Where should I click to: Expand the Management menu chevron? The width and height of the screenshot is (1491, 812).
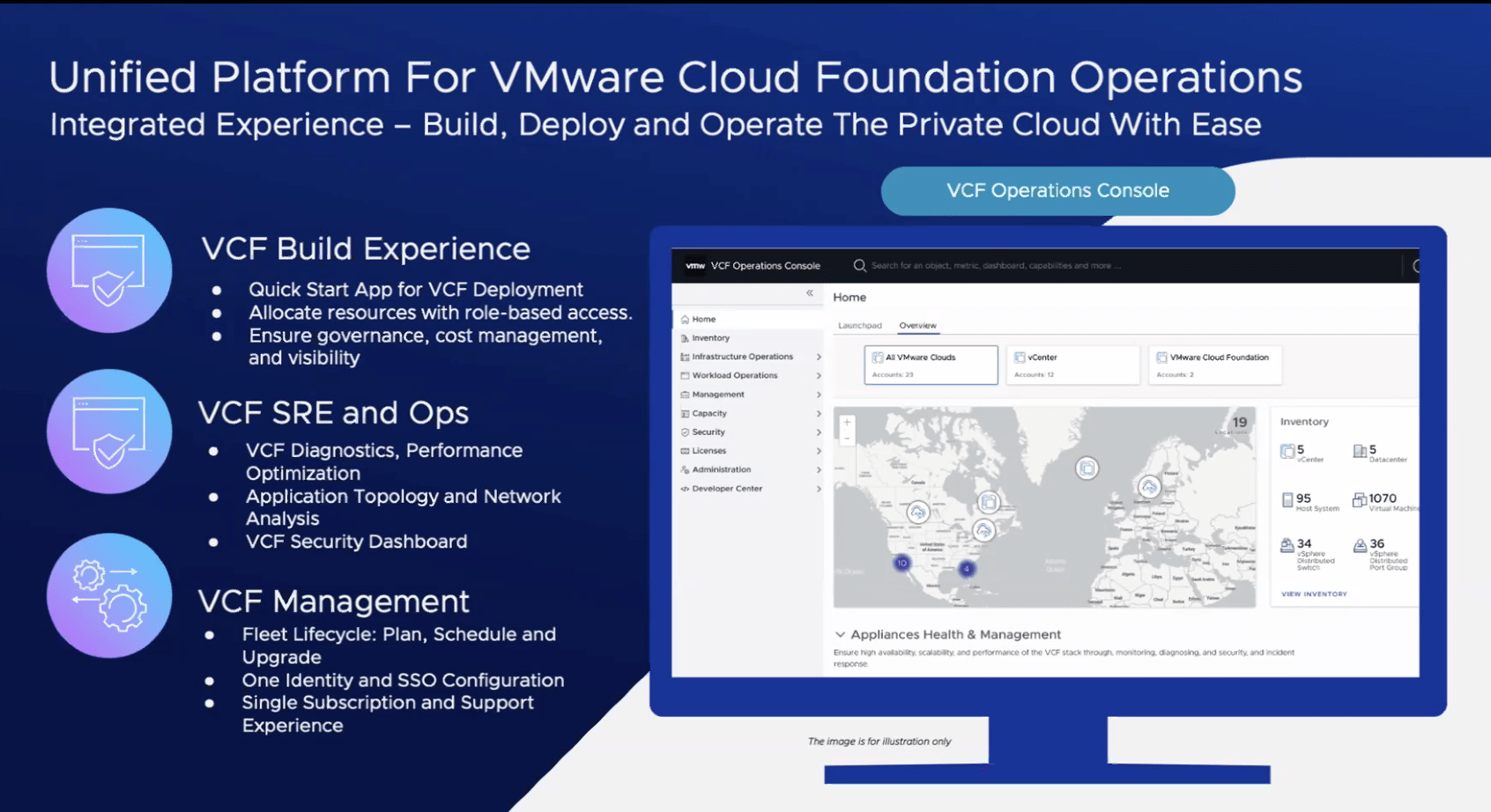click(819, 395)
